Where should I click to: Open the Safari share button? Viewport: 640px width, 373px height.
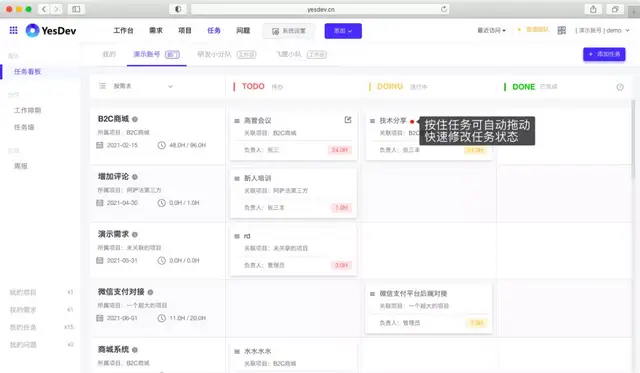click(593, 9)
